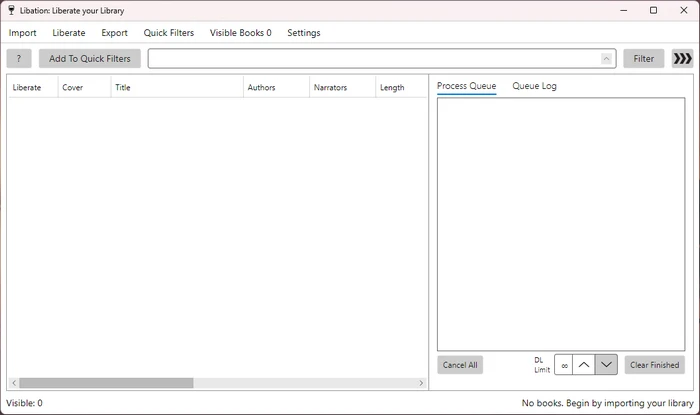
Task: Open the Liberate menu
Action: 69,33
